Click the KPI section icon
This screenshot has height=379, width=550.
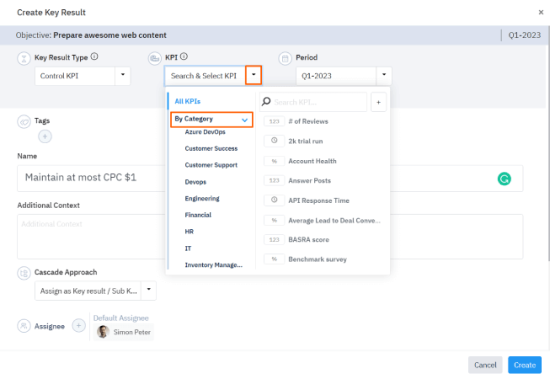[x=154, y=58]
